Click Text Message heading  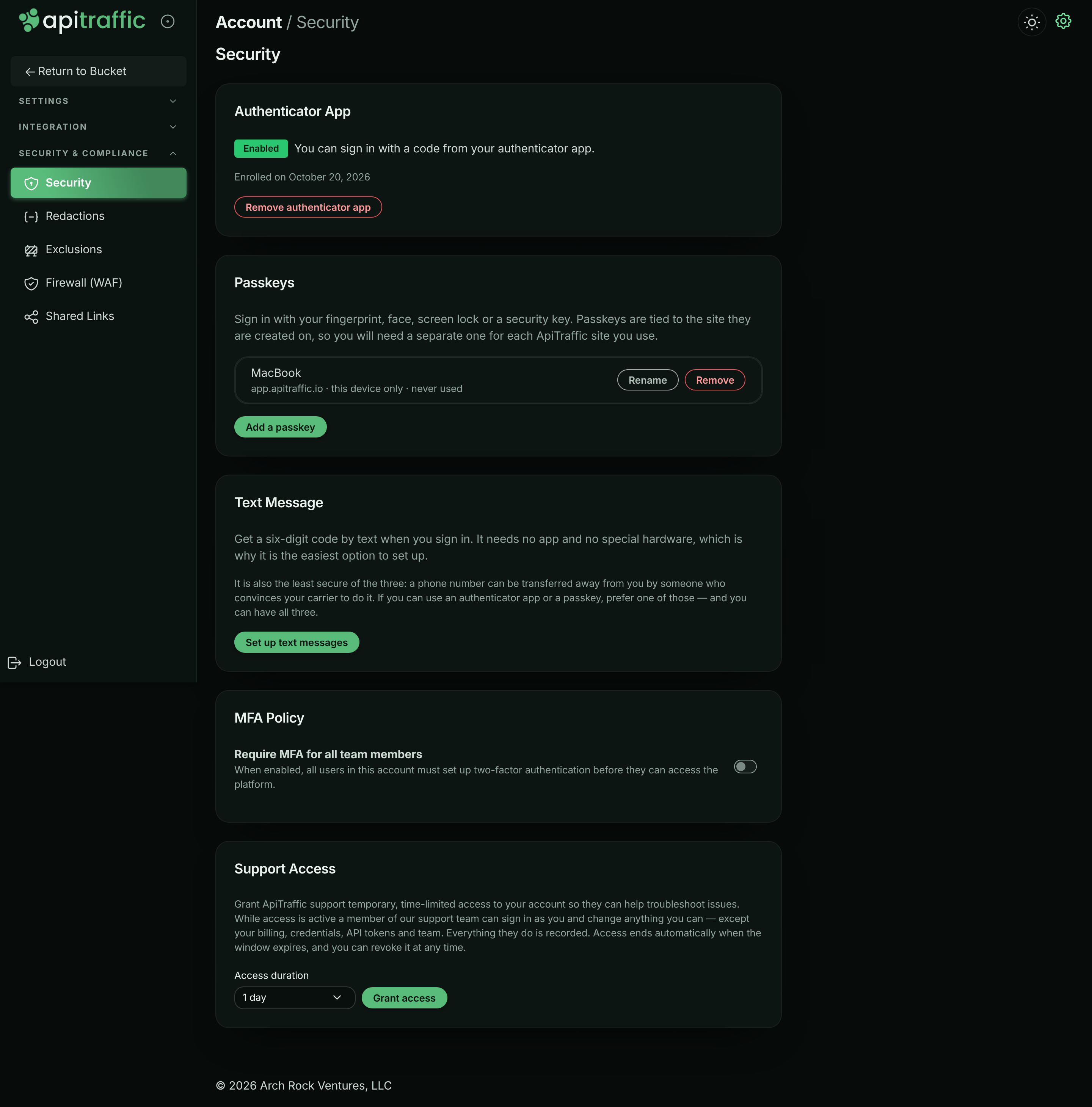(278, 502)
